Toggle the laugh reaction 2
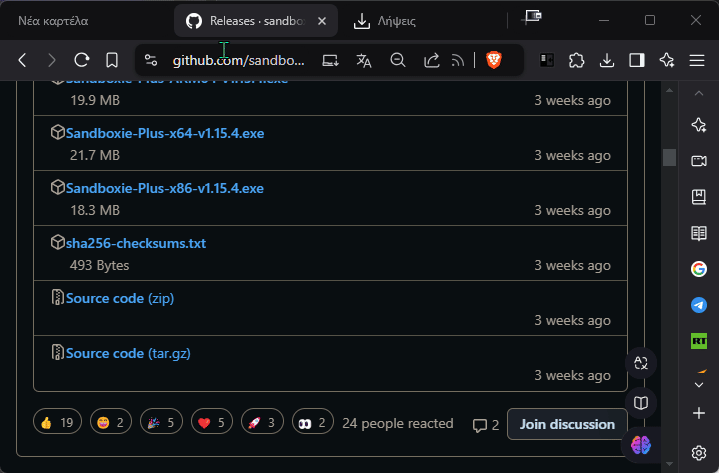This screenshot has height=473, width=719. point(111,422)
